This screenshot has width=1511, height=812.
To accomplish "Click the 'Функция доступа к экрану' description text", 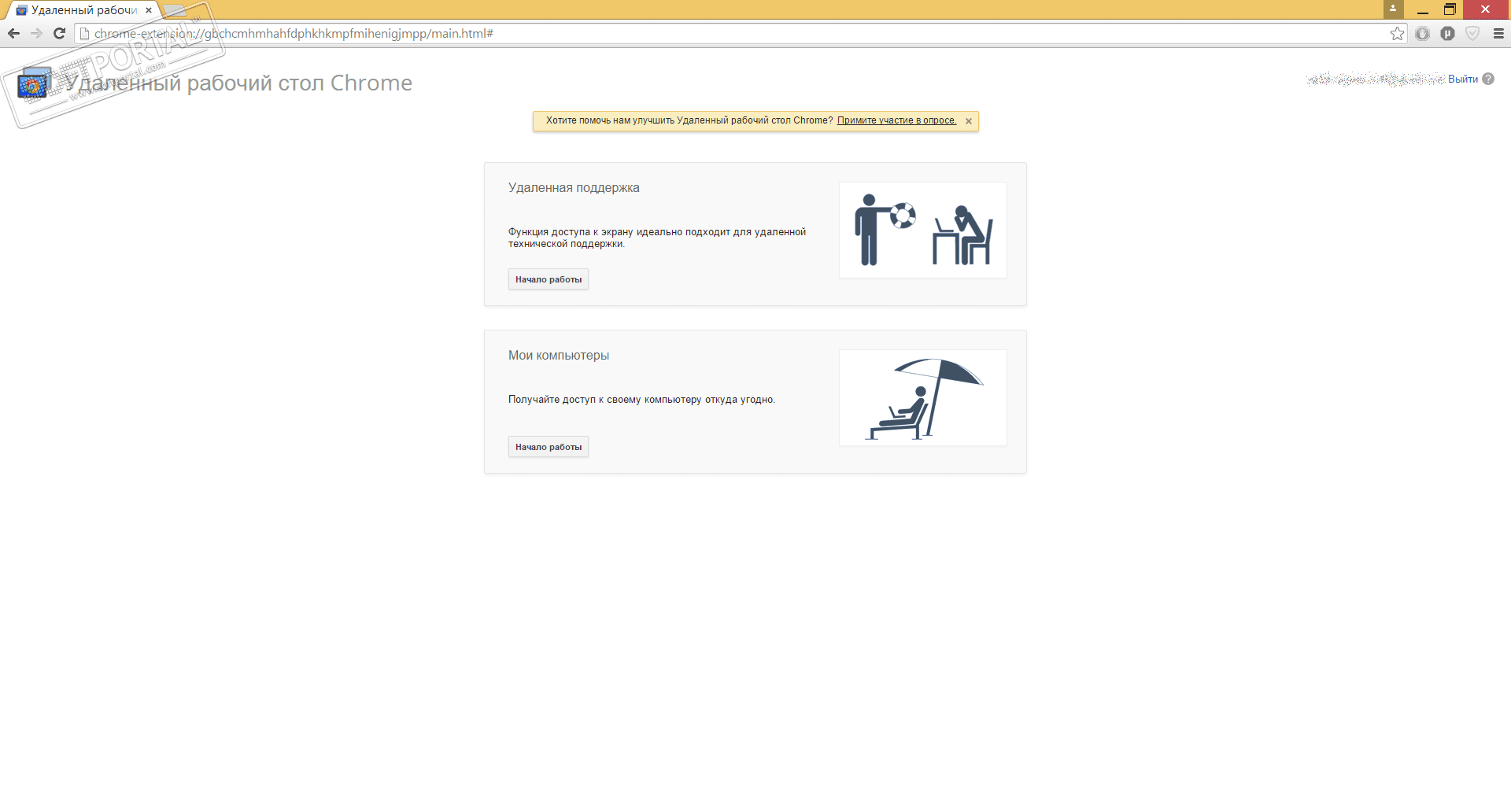I will 657,238.
